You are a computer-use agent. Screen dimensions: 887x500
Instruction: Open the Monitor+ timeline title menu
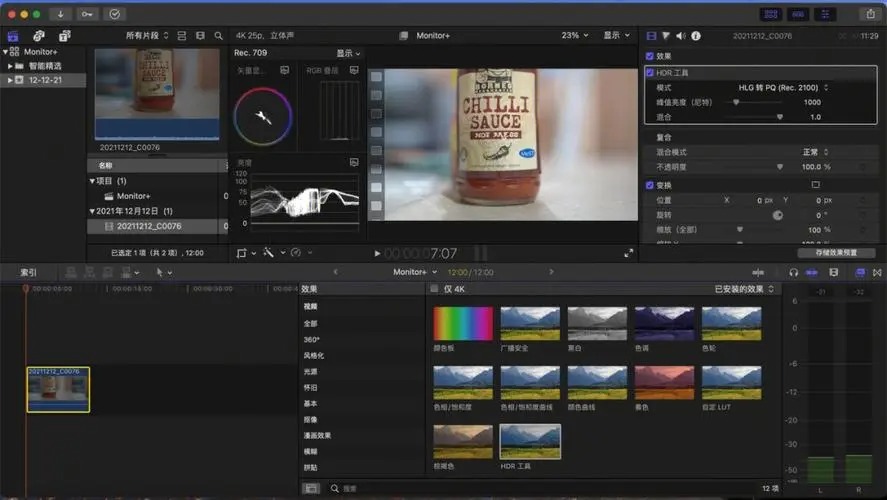coord(415,272)
